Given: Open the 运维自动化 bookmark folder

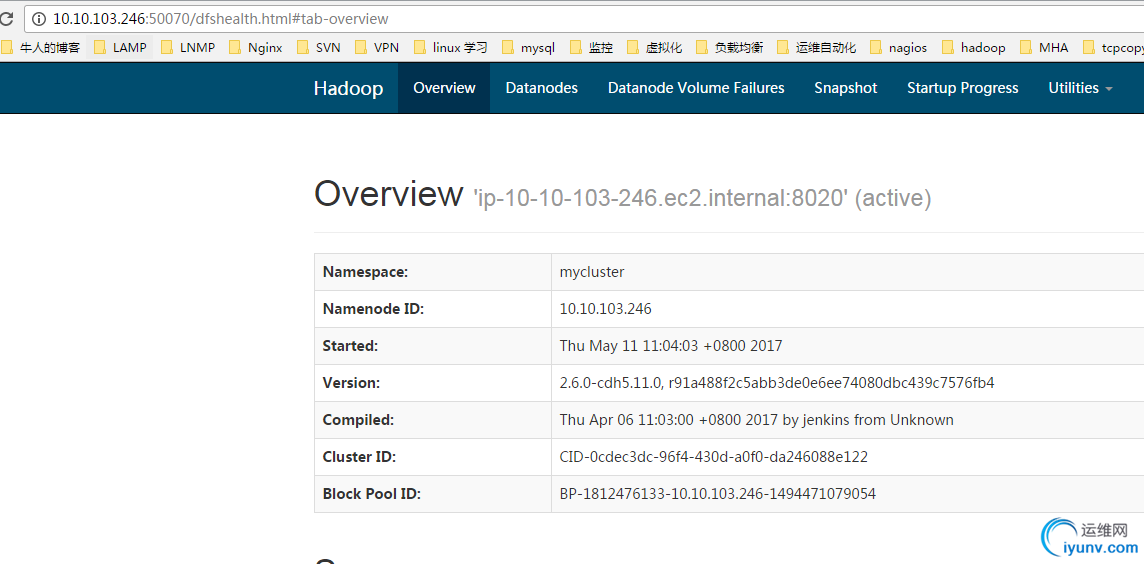Looking at the screenshot, I should (817, 47).
